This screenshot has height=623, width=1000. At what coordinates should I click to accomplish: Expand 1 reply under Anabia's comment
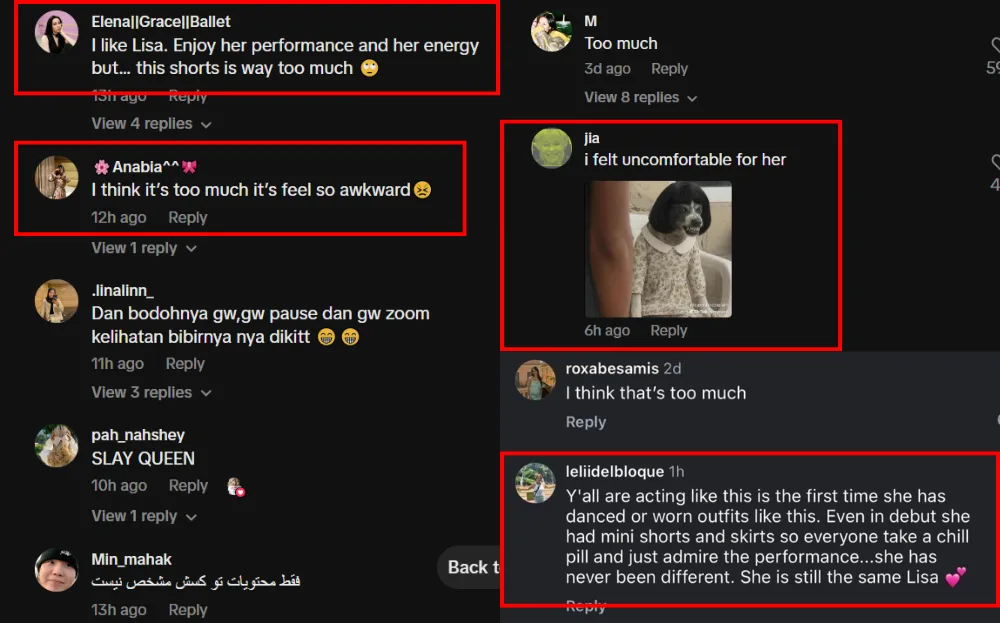tap(144, 248)
